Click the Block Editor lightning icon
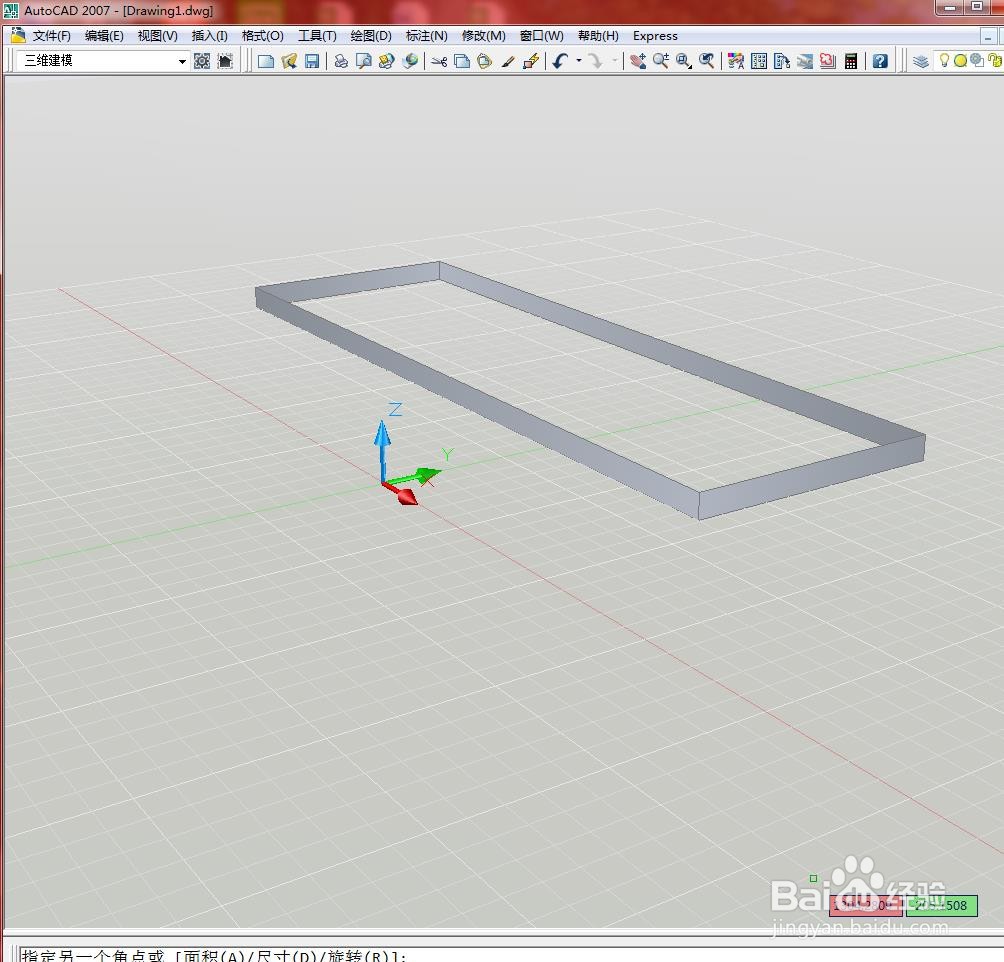 coord(531,61)
